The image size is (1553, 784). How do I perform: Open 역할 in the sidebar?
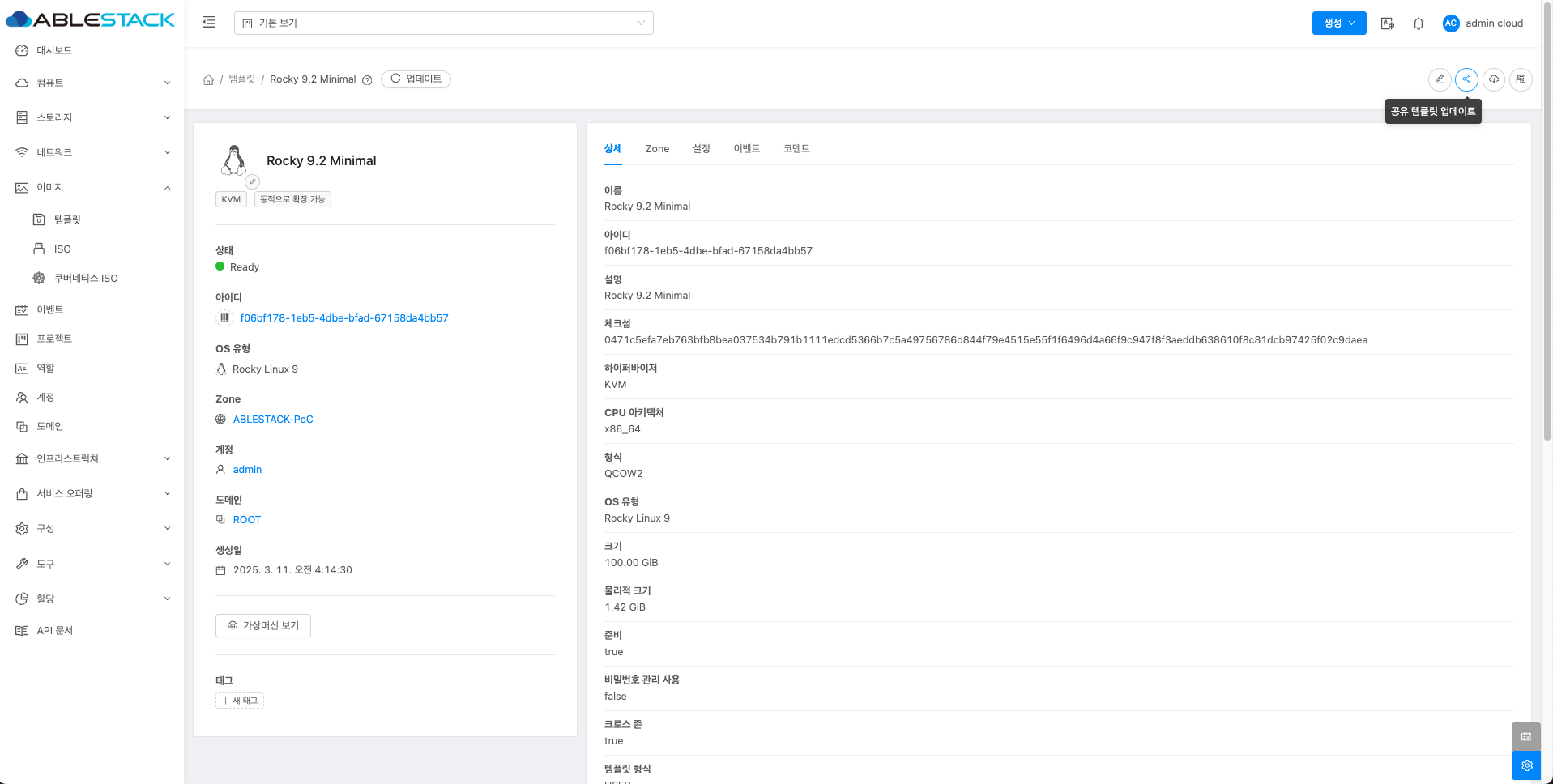coord(92,368)
